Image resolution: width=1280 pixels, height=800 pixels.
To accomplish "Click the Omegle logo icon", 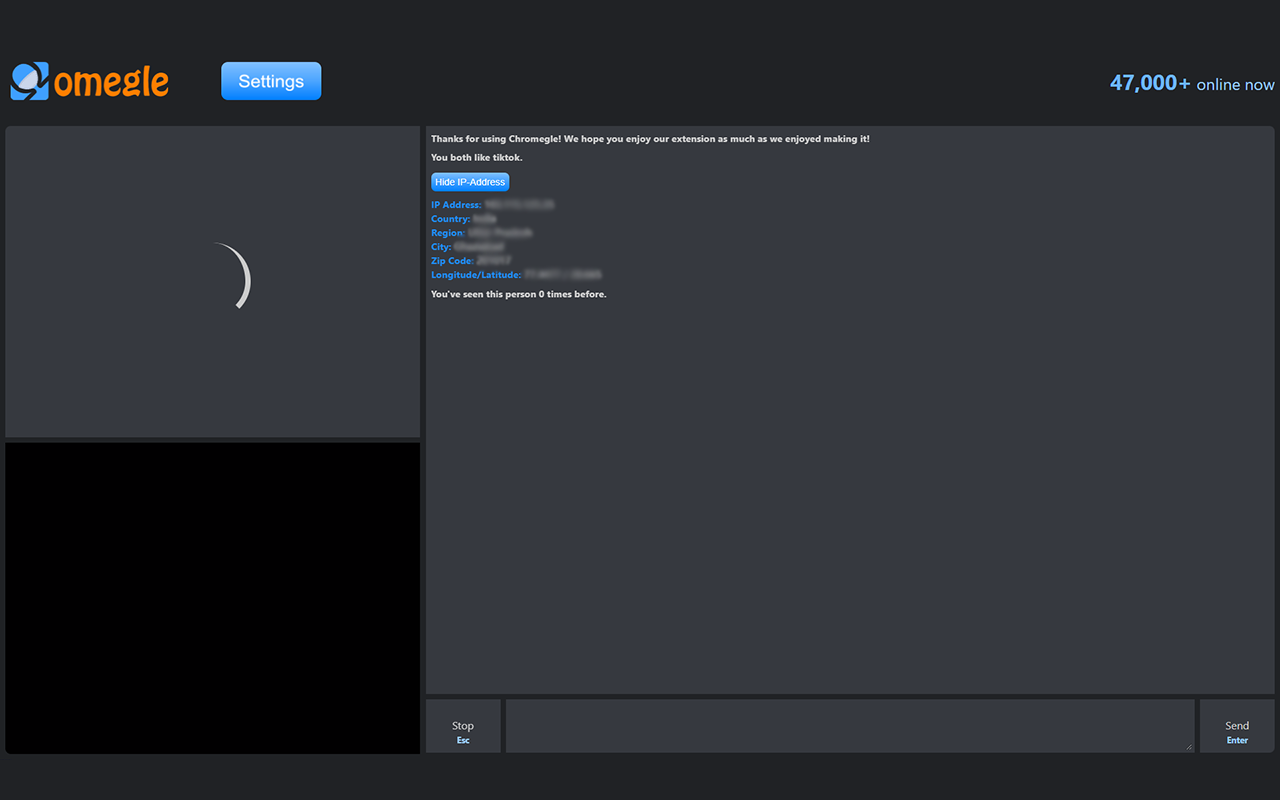I will tap(29, 82).
